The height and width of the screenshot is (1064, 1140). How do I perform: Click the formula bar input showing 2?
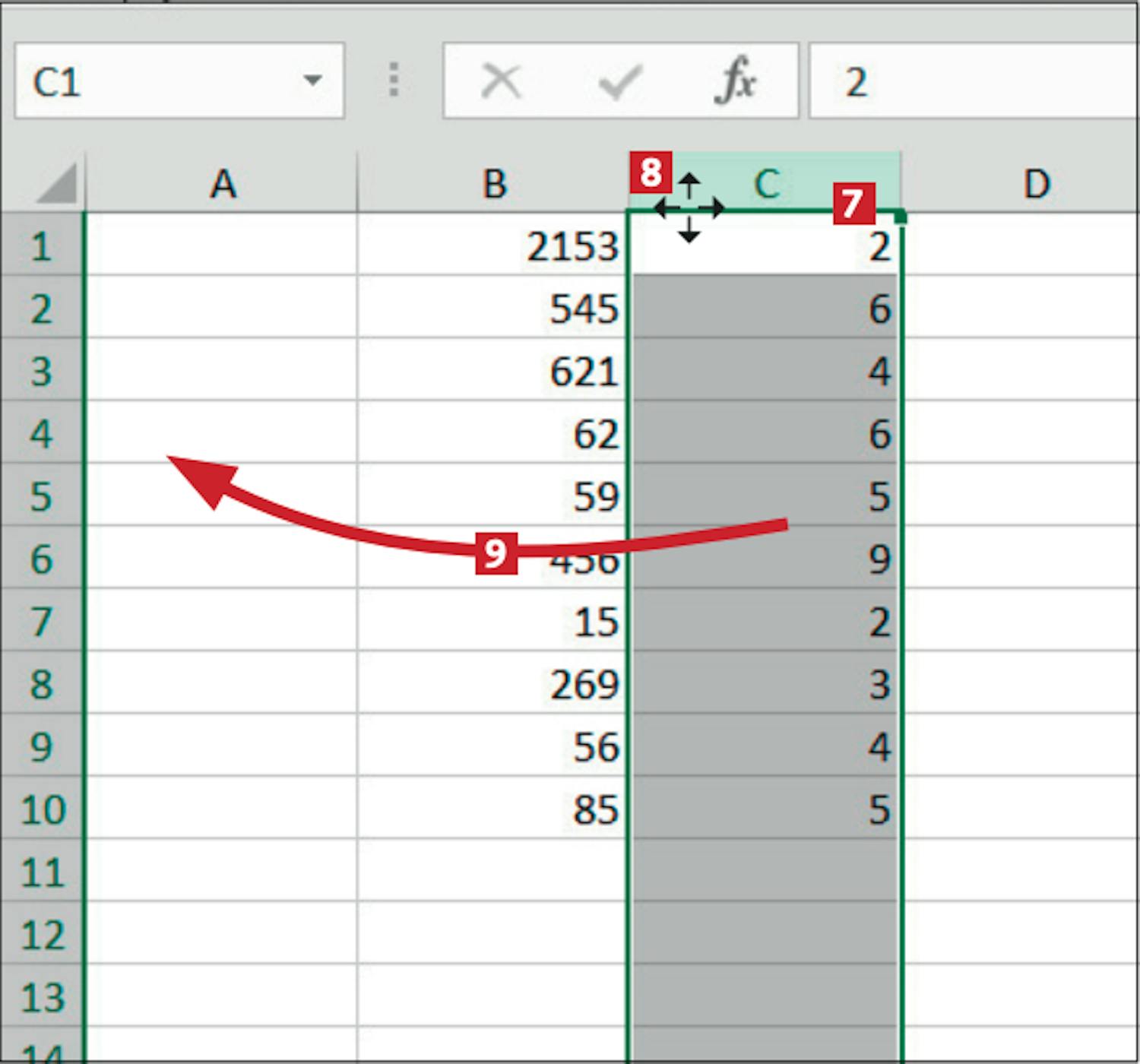pos(973,81)
